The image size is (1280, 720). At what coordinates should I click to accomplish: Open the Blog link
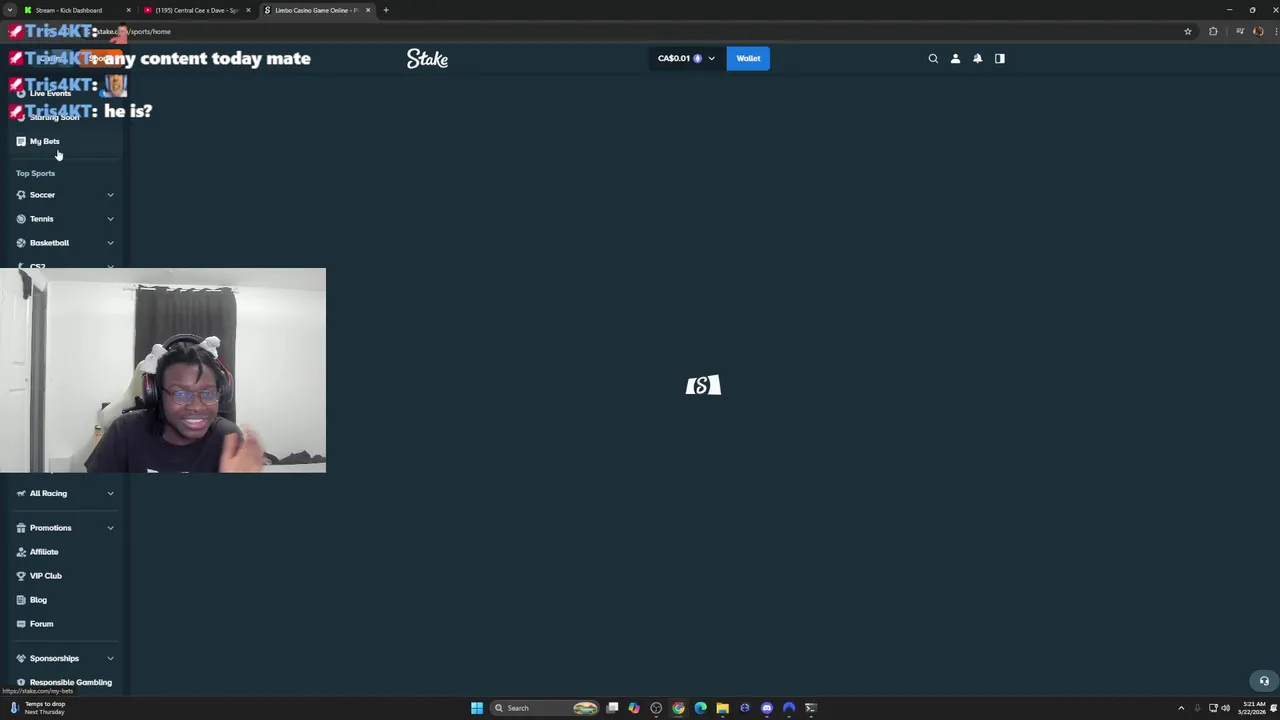38,600
